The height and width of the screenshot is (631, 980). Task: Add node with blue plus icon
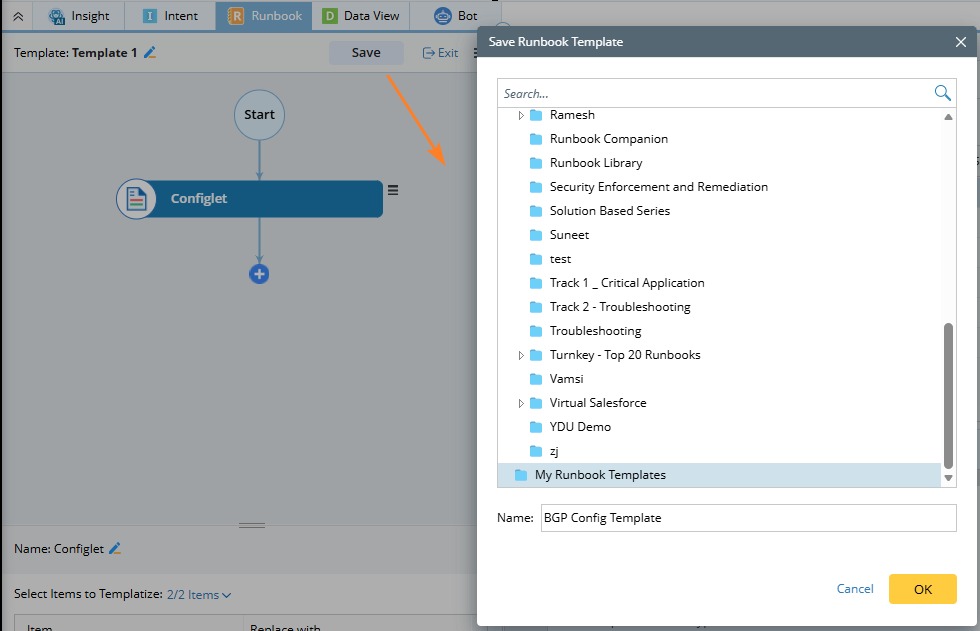259,274
